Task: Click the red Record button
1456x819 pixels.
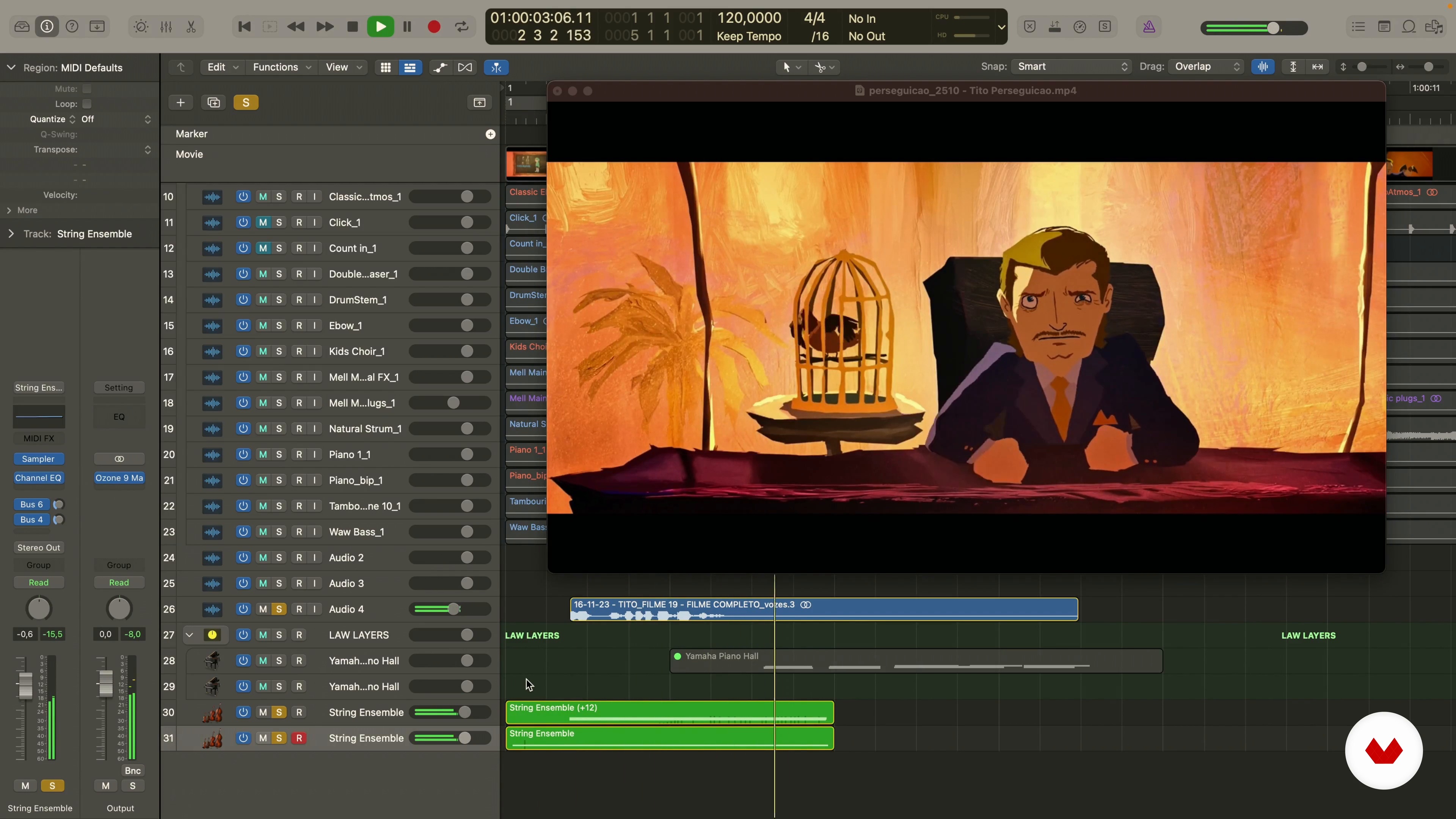Action: [x=434, y=27]
